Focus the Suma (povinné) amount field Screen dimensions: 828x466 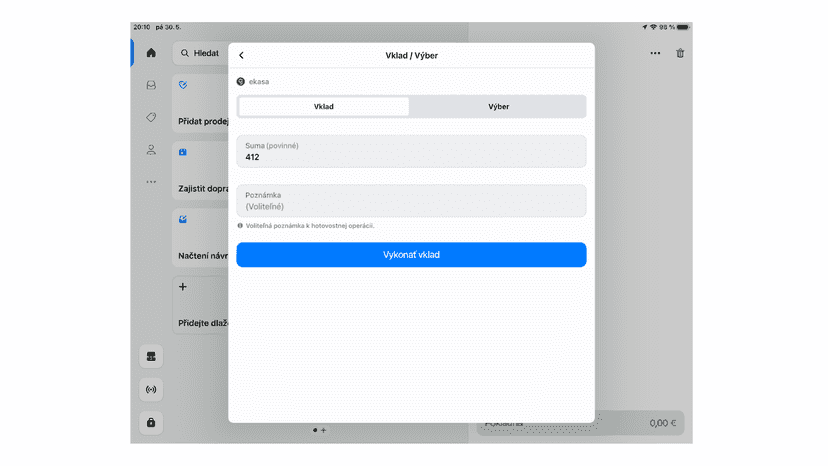pos(411,151)
